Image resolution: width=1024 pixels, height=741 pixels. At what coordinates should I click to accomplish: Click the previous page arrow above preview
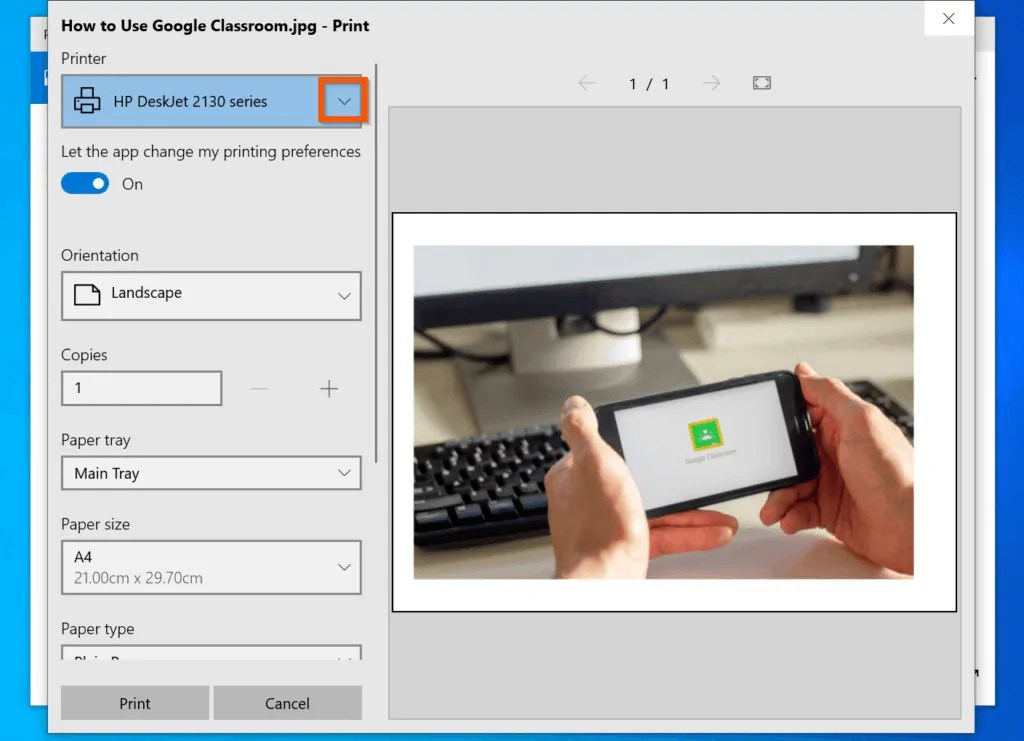[588, 84]
